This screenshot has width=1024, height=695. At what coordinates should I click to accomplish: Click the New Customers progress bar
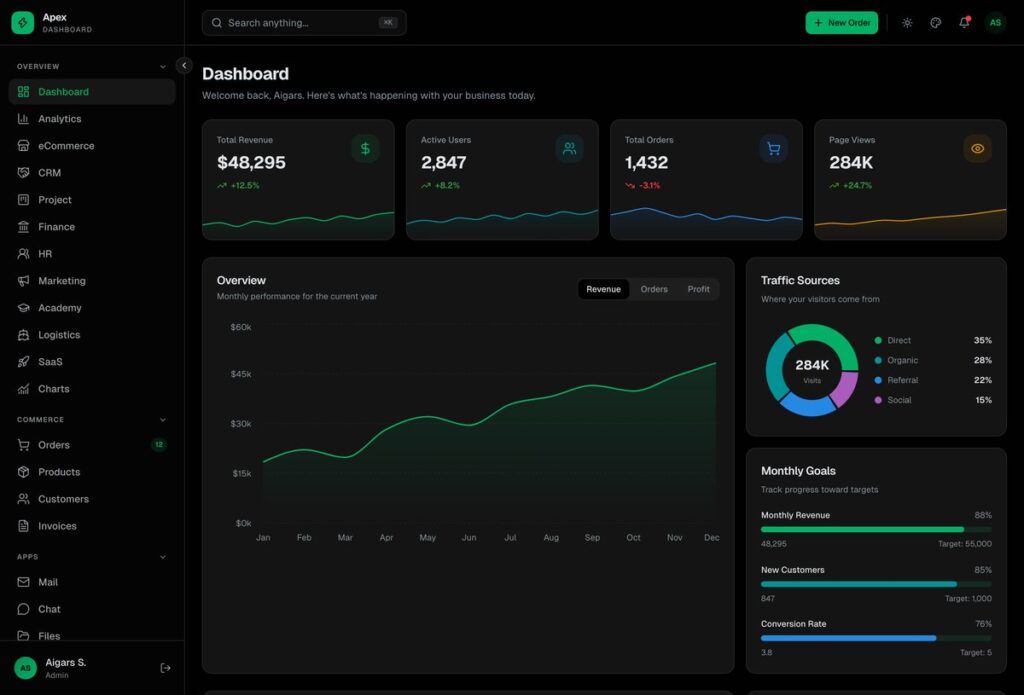[876, 584]
